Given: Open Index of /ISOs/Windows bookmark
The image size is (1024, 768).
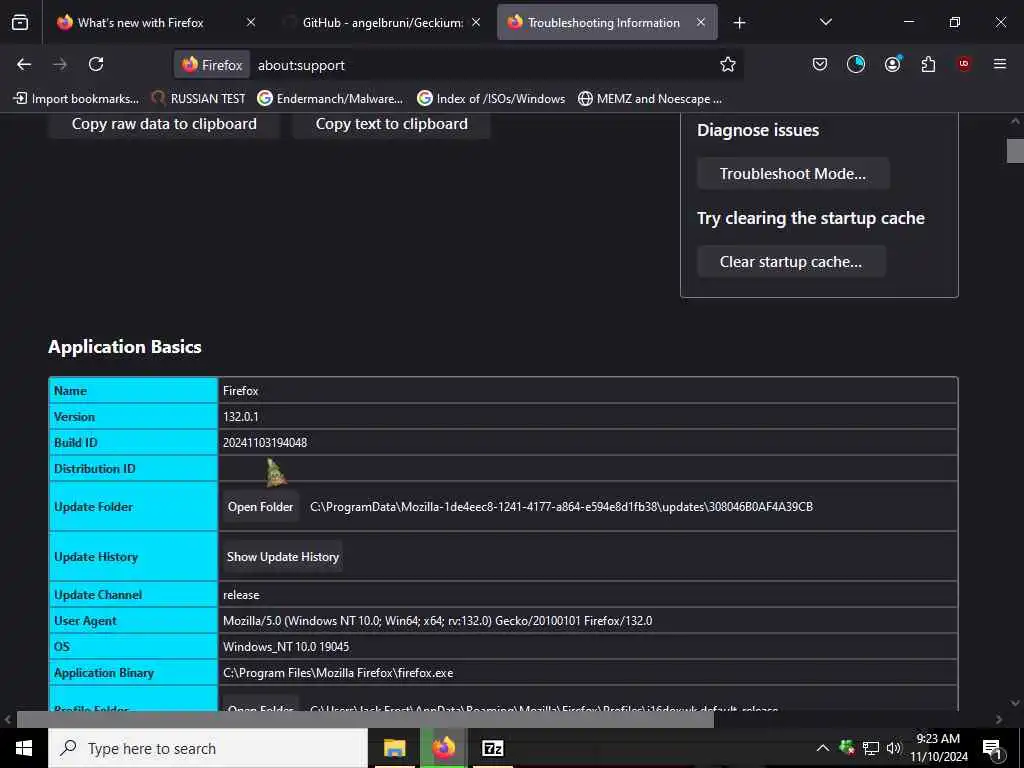Looking at the screenshot, I should 491,99.
